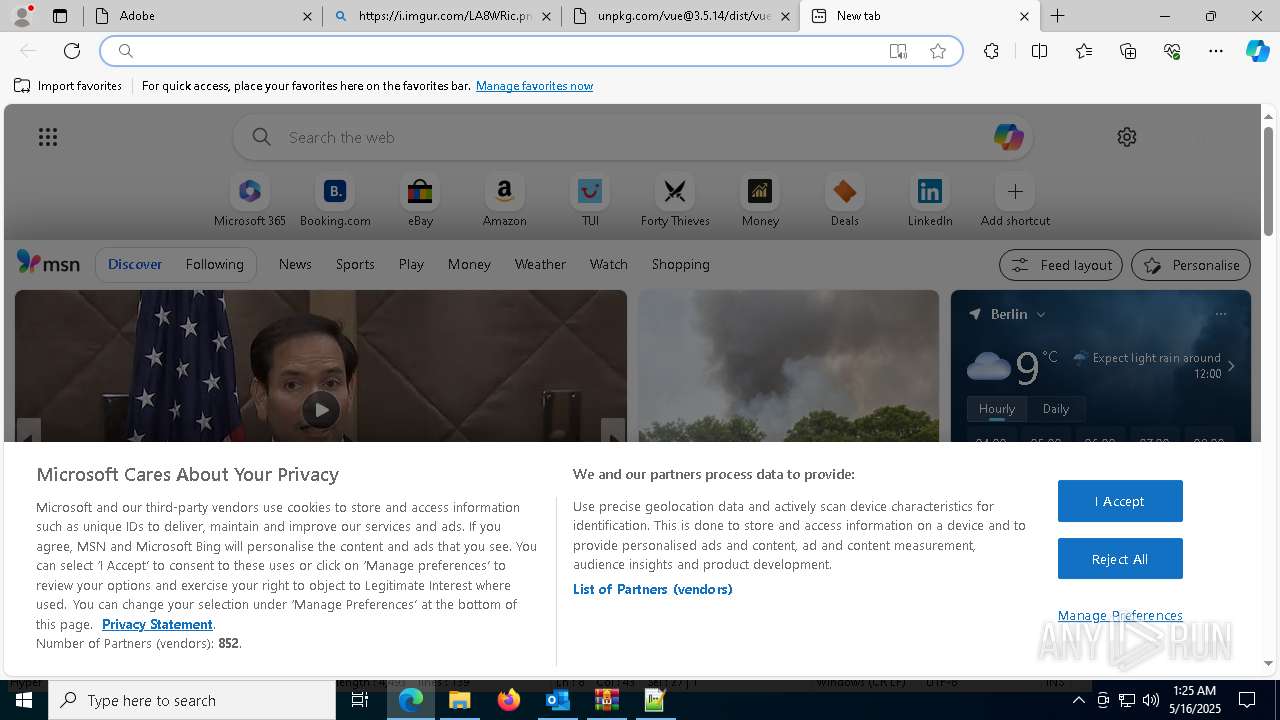This screenshot has height=720, width=1280.
Task: Click the Personalise button
Action: point(1190,265)
